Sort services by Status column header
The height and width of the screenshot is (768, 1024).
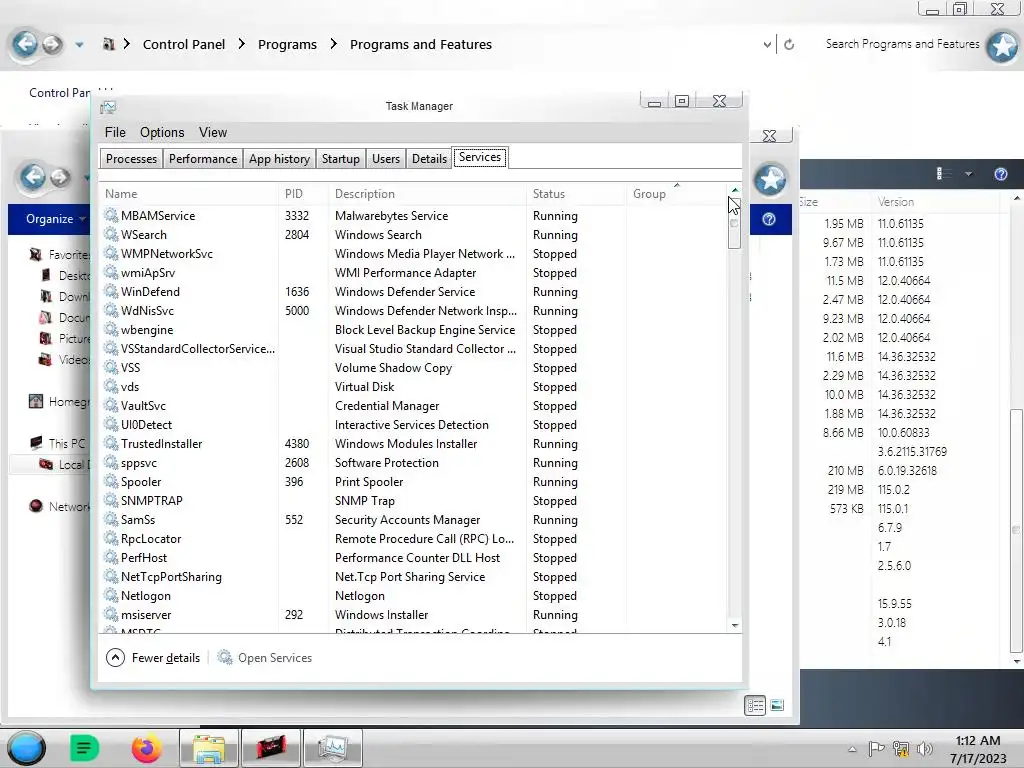click(x=549, y=193)
